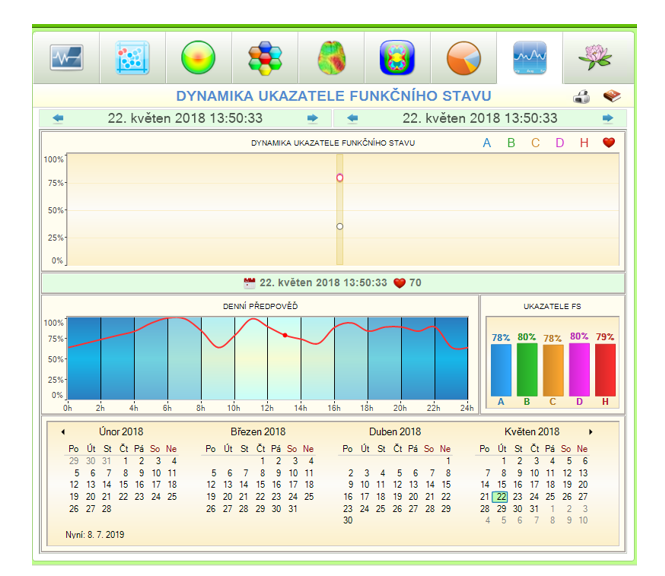Select day 23 in Květen 2018
Screen dimensions: 665x576
517,497
